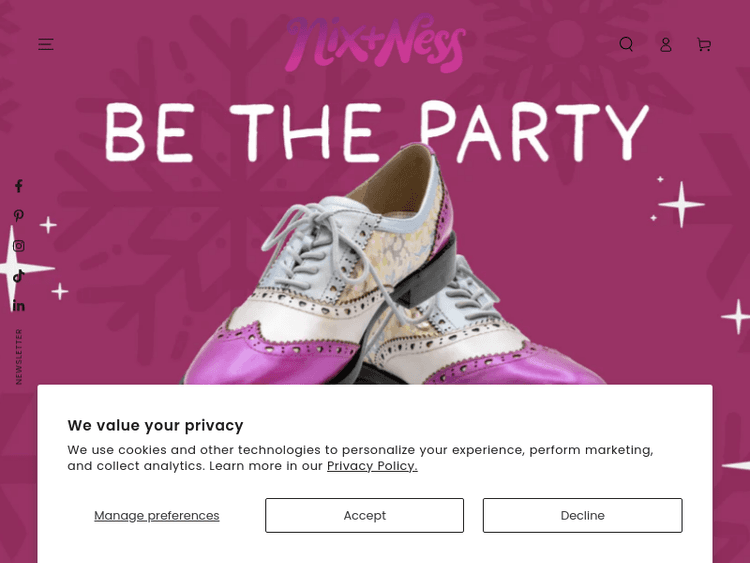Accept cookies in the privacy banner
Viewport: 750px width, 563px height.
(x=364, y=516)
